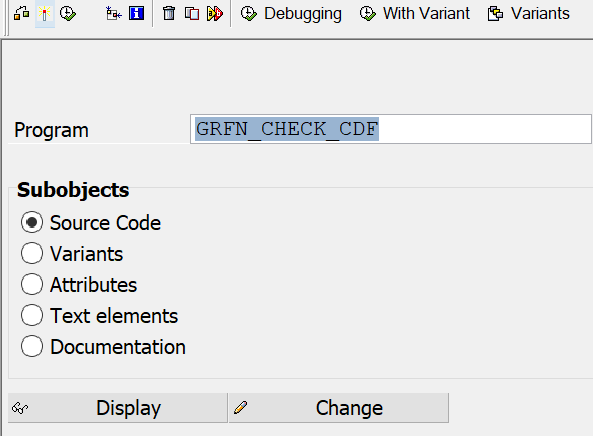This screenshot has height=436, width=593.
Task: Delete the program with the trash can icon
Action: click(169, 14)
